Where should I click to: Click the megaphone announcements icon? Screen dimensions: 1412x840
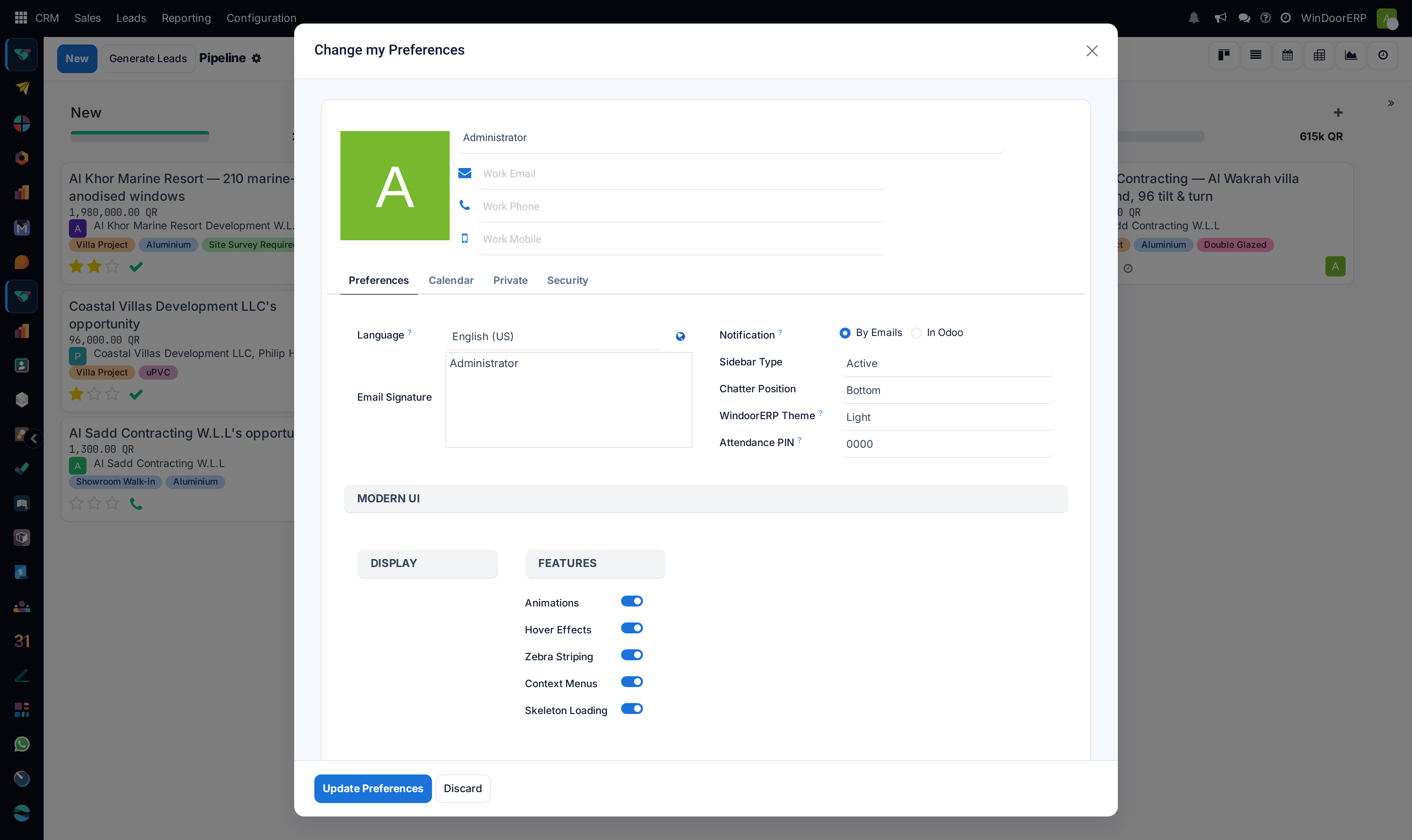1220,18
